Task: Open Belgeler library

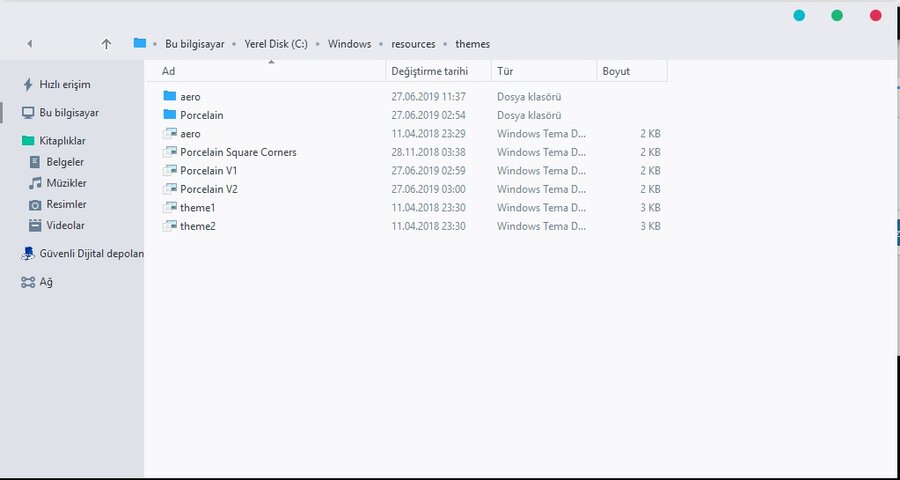Action: 65,162
